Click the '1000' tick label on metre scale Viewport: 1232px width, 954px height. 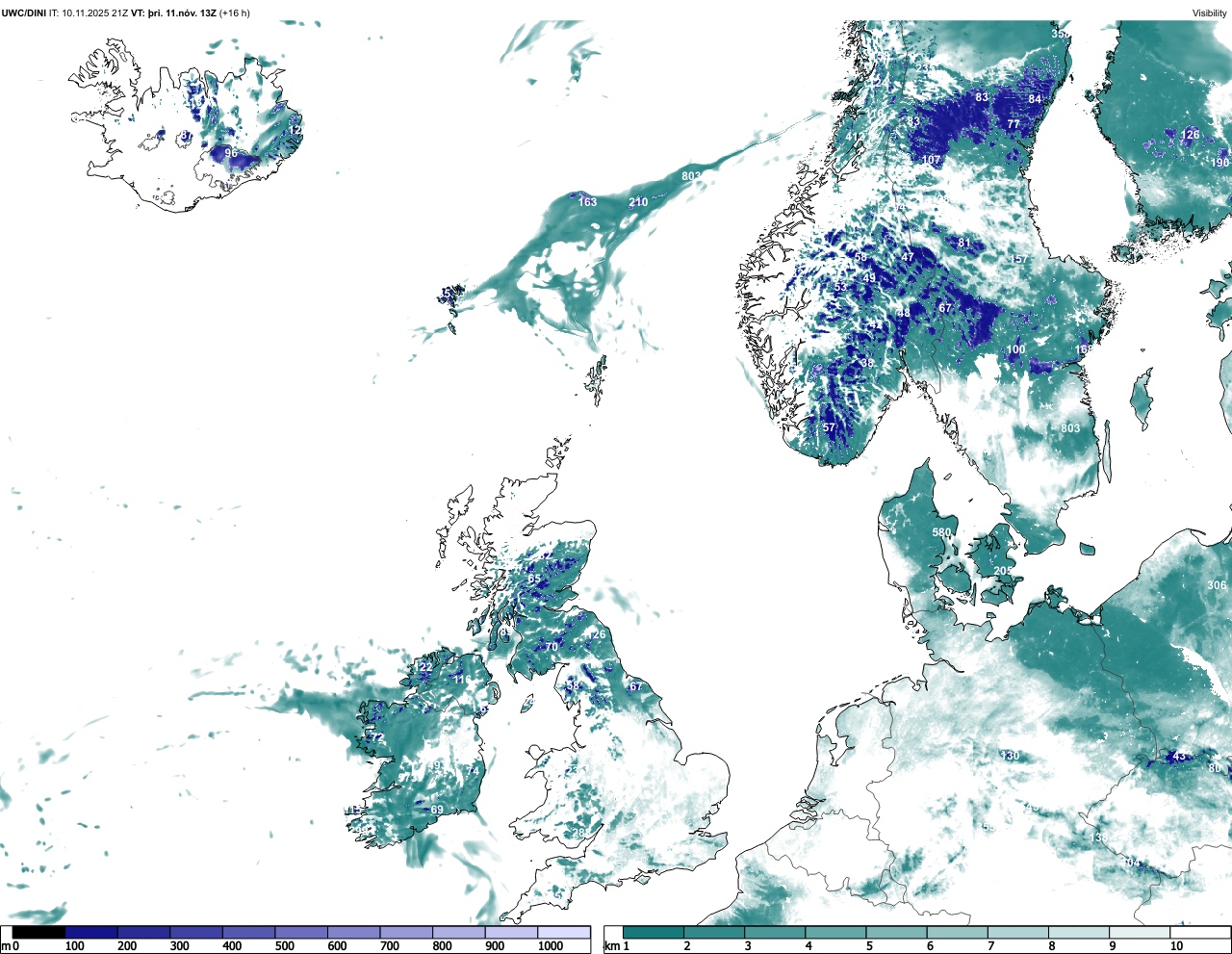pos(551,946)
